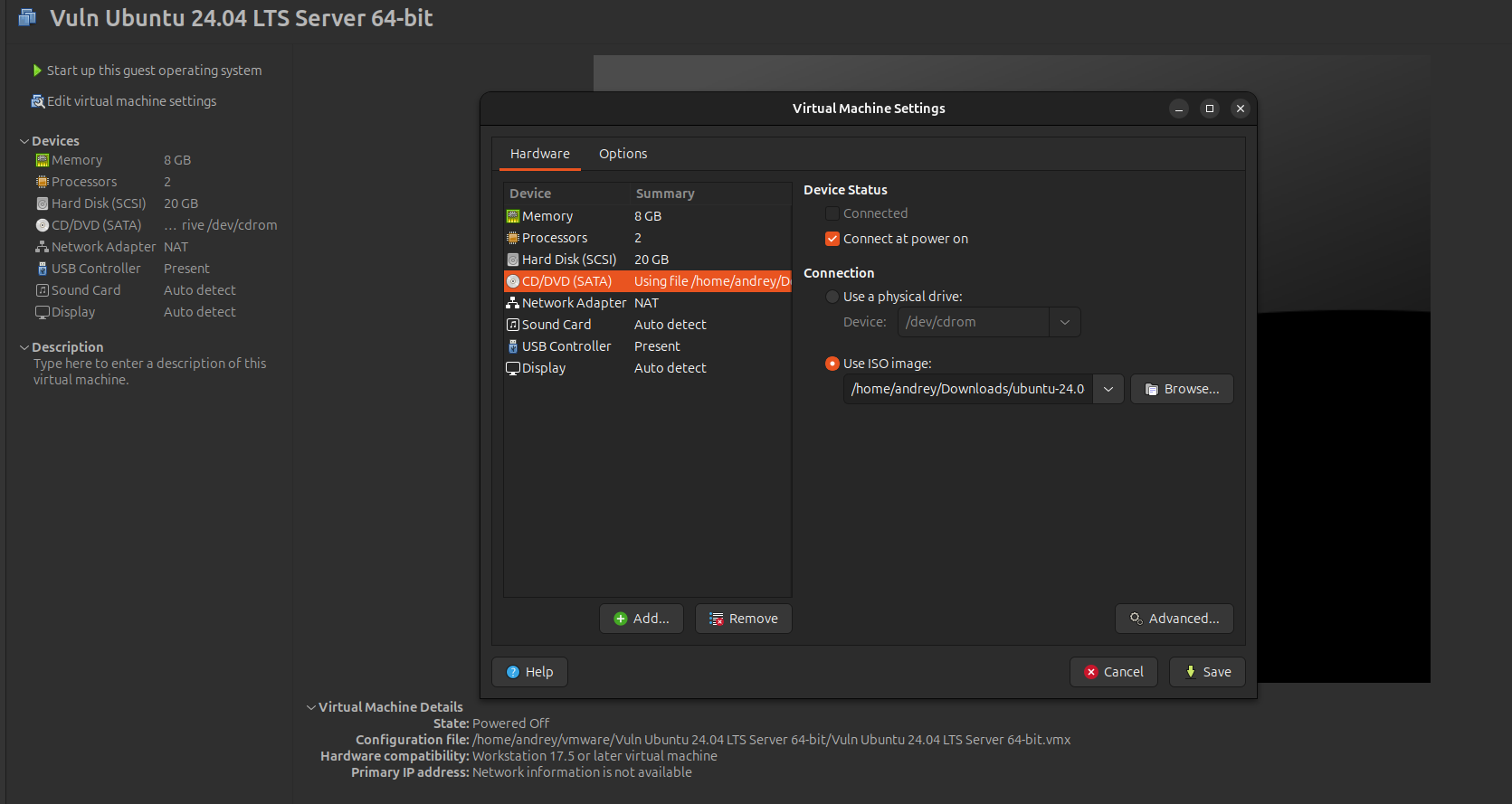
Task: Click the Workstation 17.5 hardware compatibility text
Action: pyautogui.click(x=594, y=756)
